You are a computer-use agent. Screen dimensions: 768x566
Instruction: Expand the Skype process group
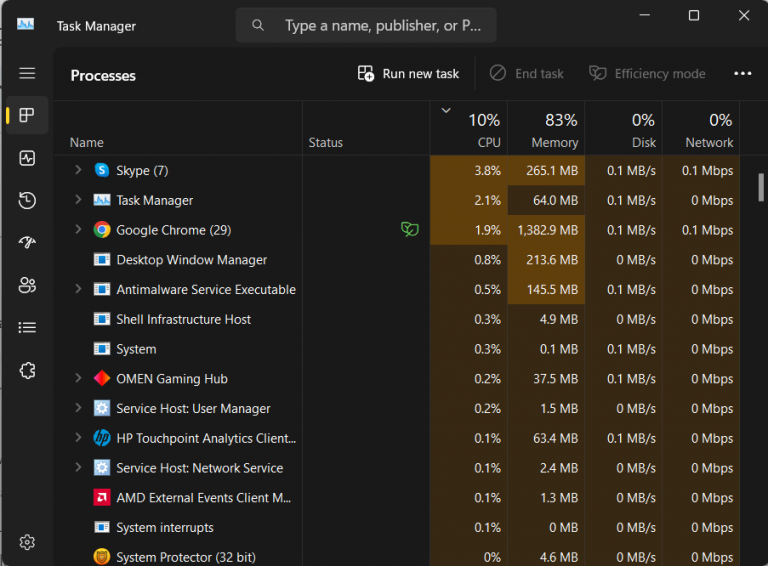tap(79, 171)
